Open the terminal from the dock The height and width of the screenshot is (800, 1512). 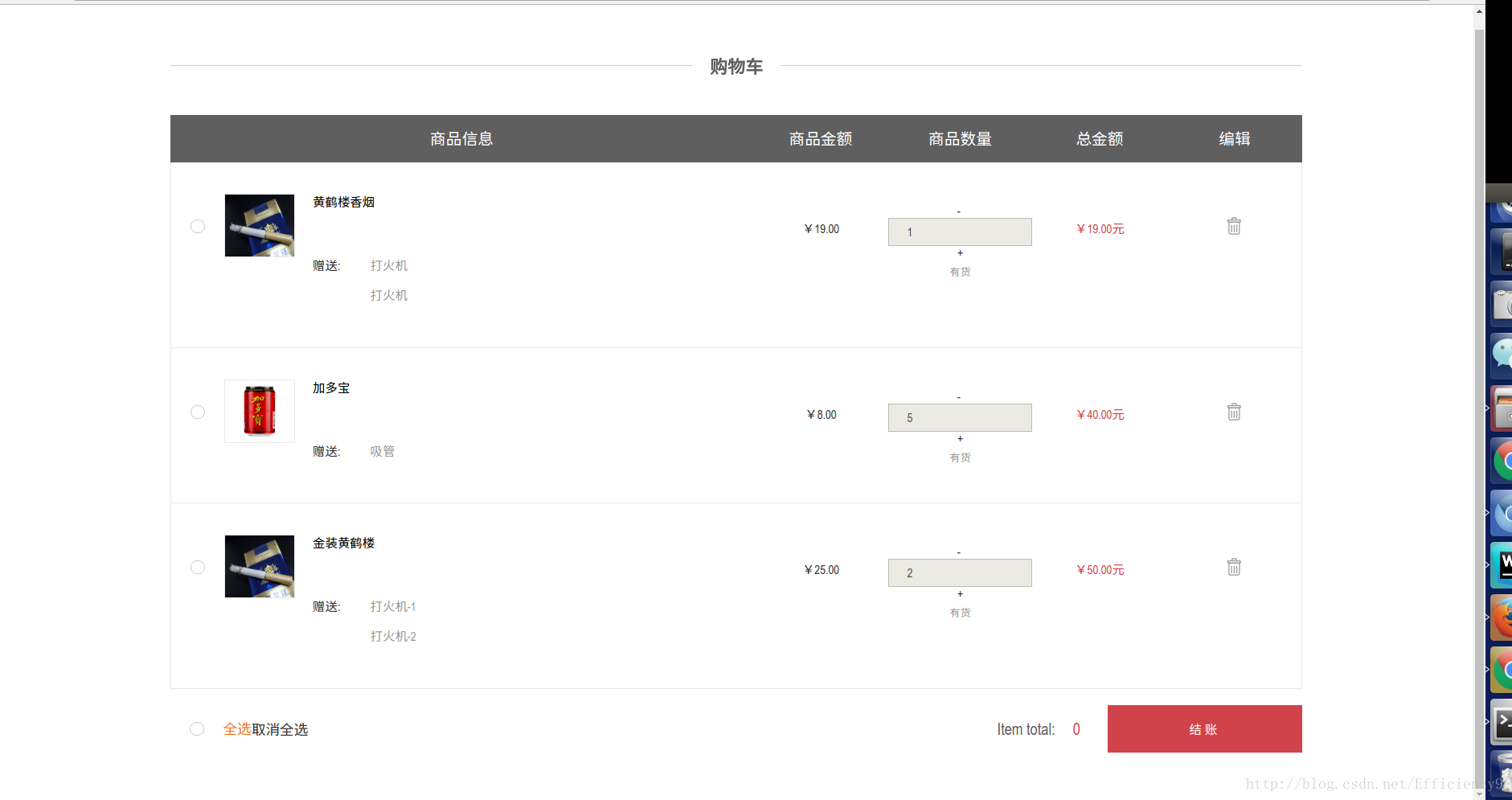tap(1502, 722)
